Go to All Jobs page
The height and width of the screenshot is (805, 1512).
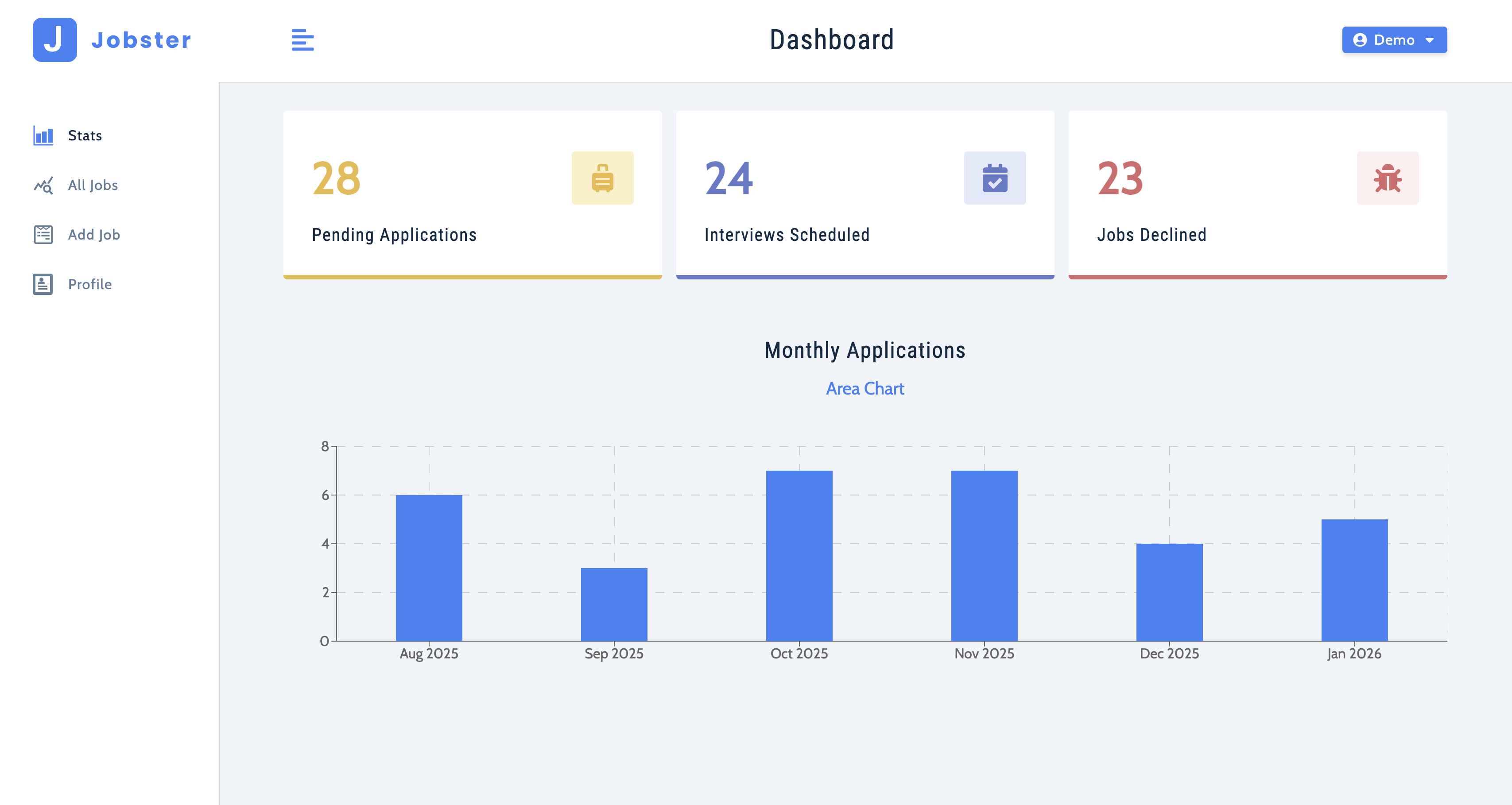pos(93,186)
